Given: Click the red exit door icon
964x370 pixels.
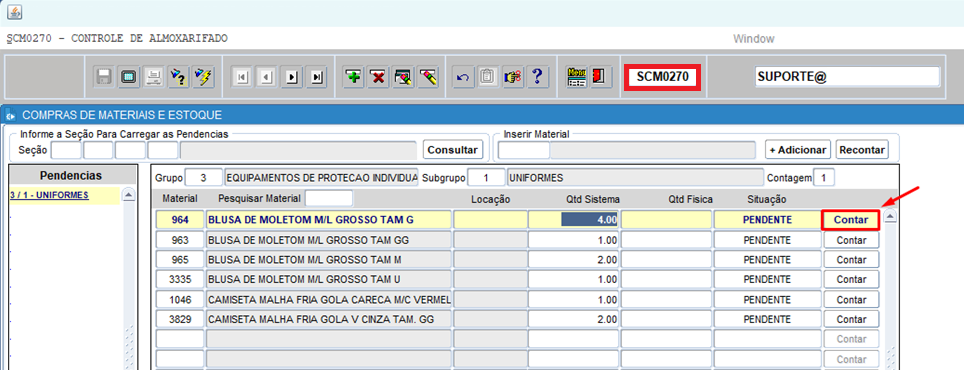Looking at the screenshot, I should pos(601,77).
